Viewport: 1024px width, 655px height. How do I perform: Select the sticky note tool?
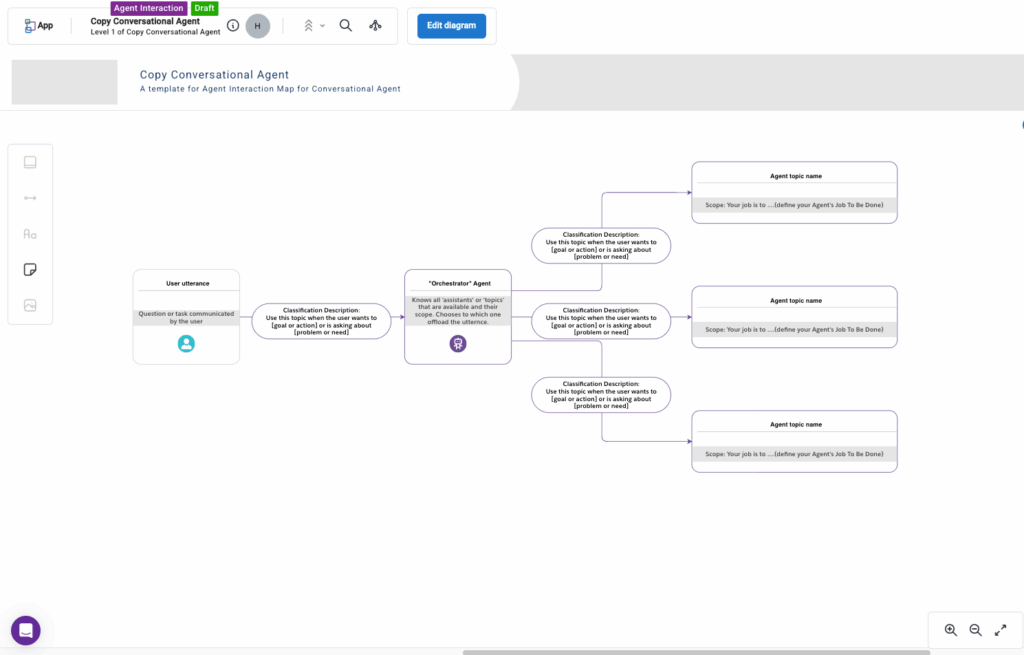point(30,270)
